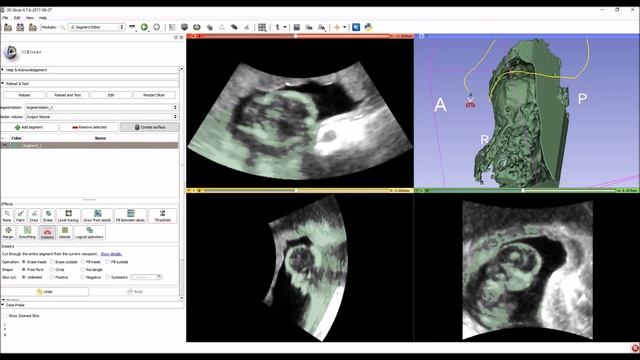
Task: Click the blue extensions manager icon
Action: 356,27
